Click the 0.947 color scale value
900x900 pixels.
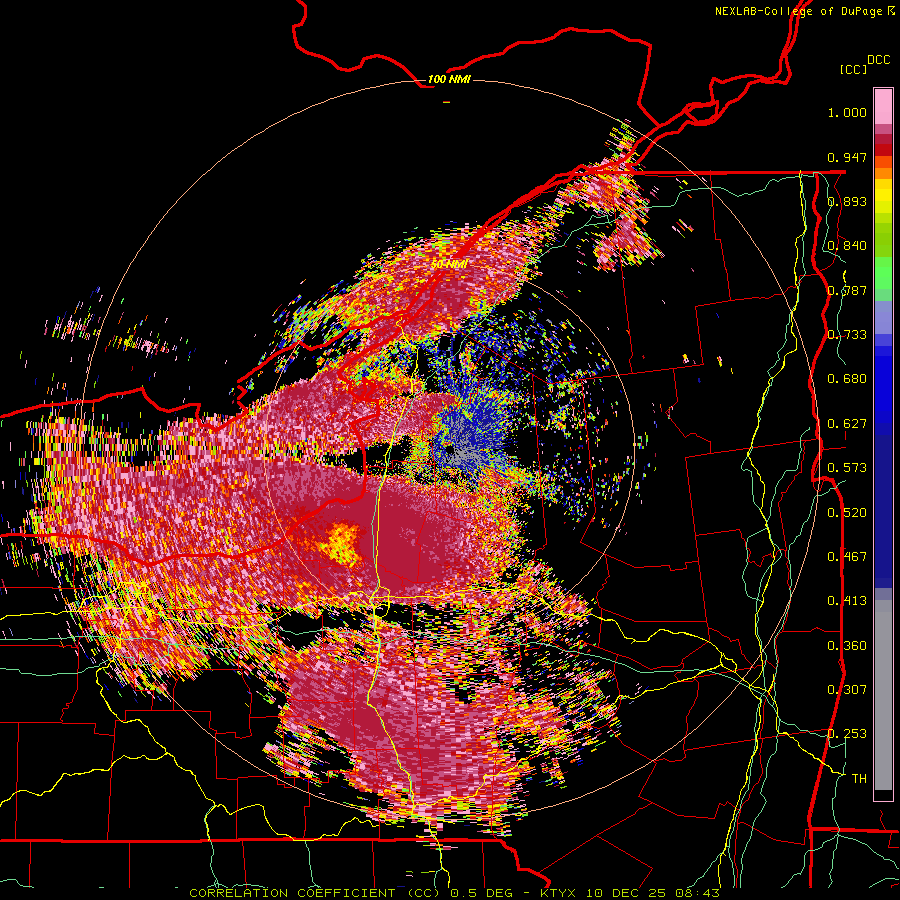[847, 157]
